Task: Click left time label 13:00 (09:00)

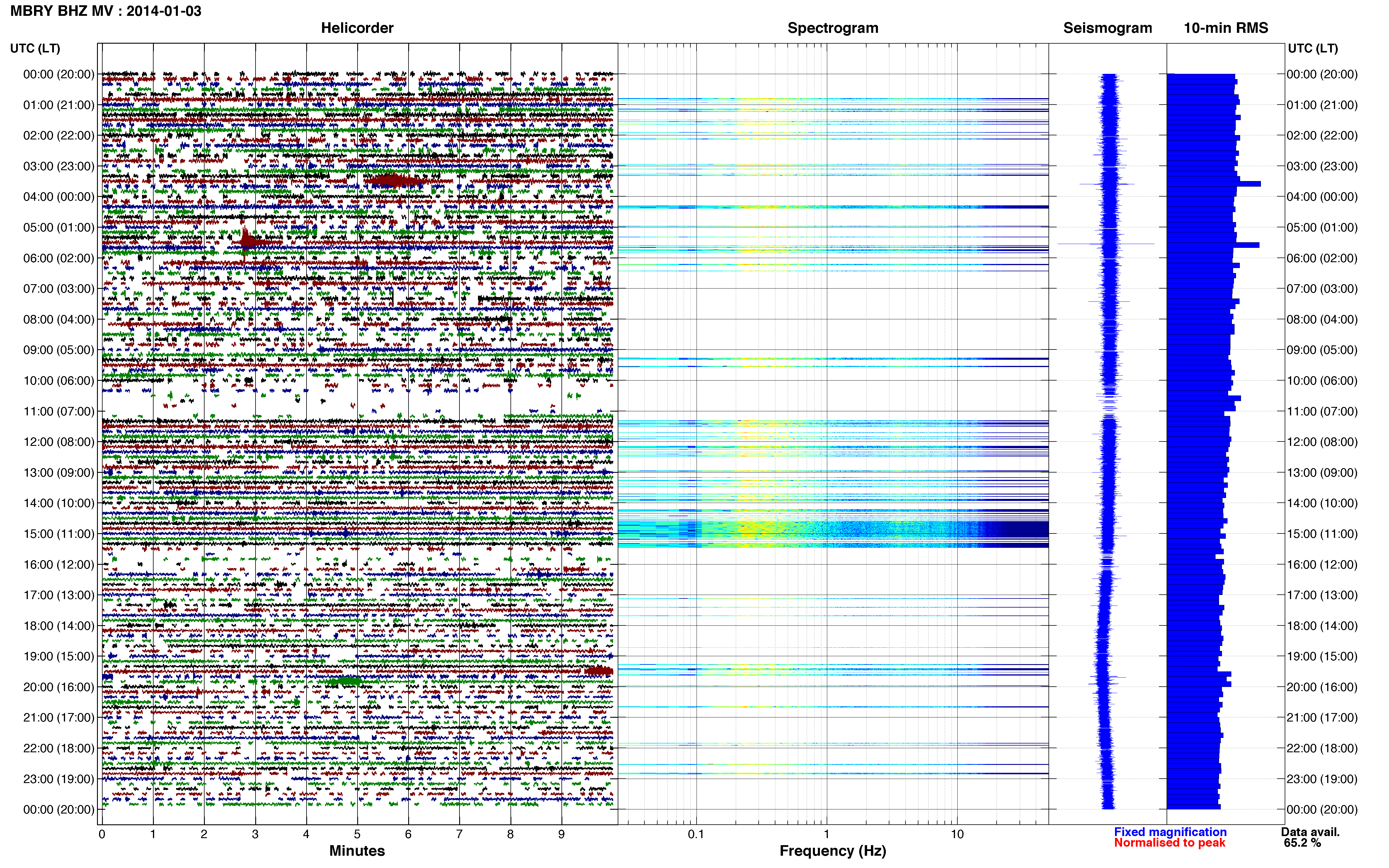Action: 59,473
